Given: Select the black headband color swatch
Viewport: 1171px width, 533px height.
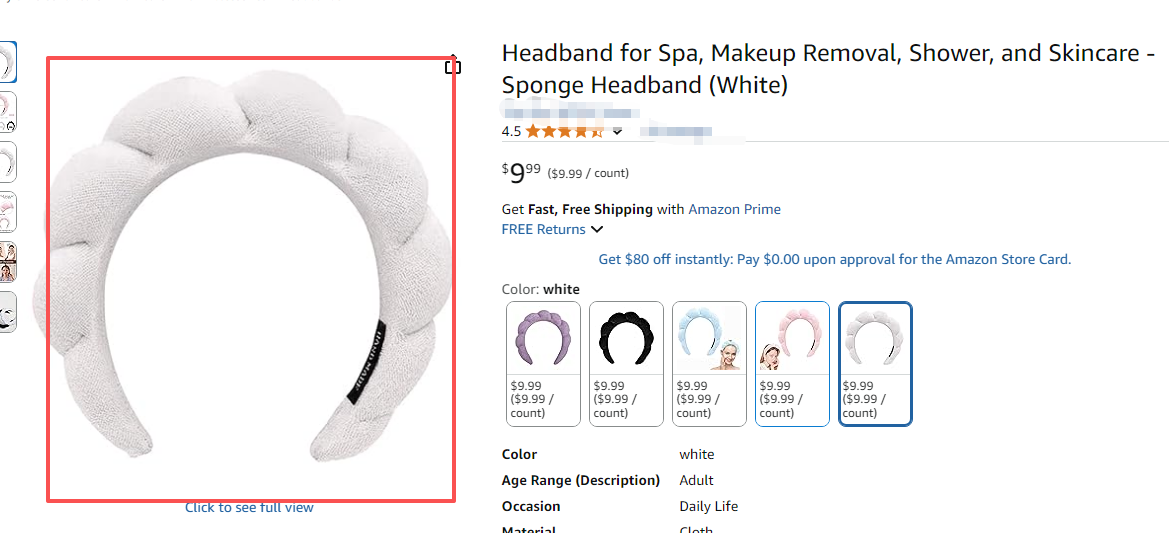Looking at the screenshot, I should [626, 364].
